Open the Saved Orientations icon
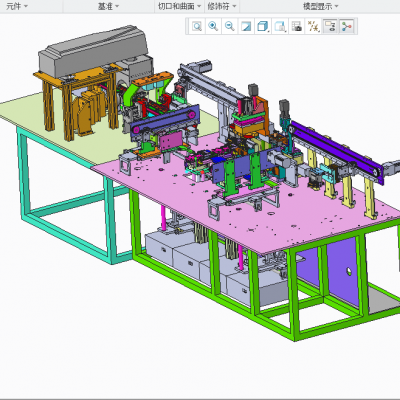The height and width of the screenshot is (400, 400). click(280, 26)
